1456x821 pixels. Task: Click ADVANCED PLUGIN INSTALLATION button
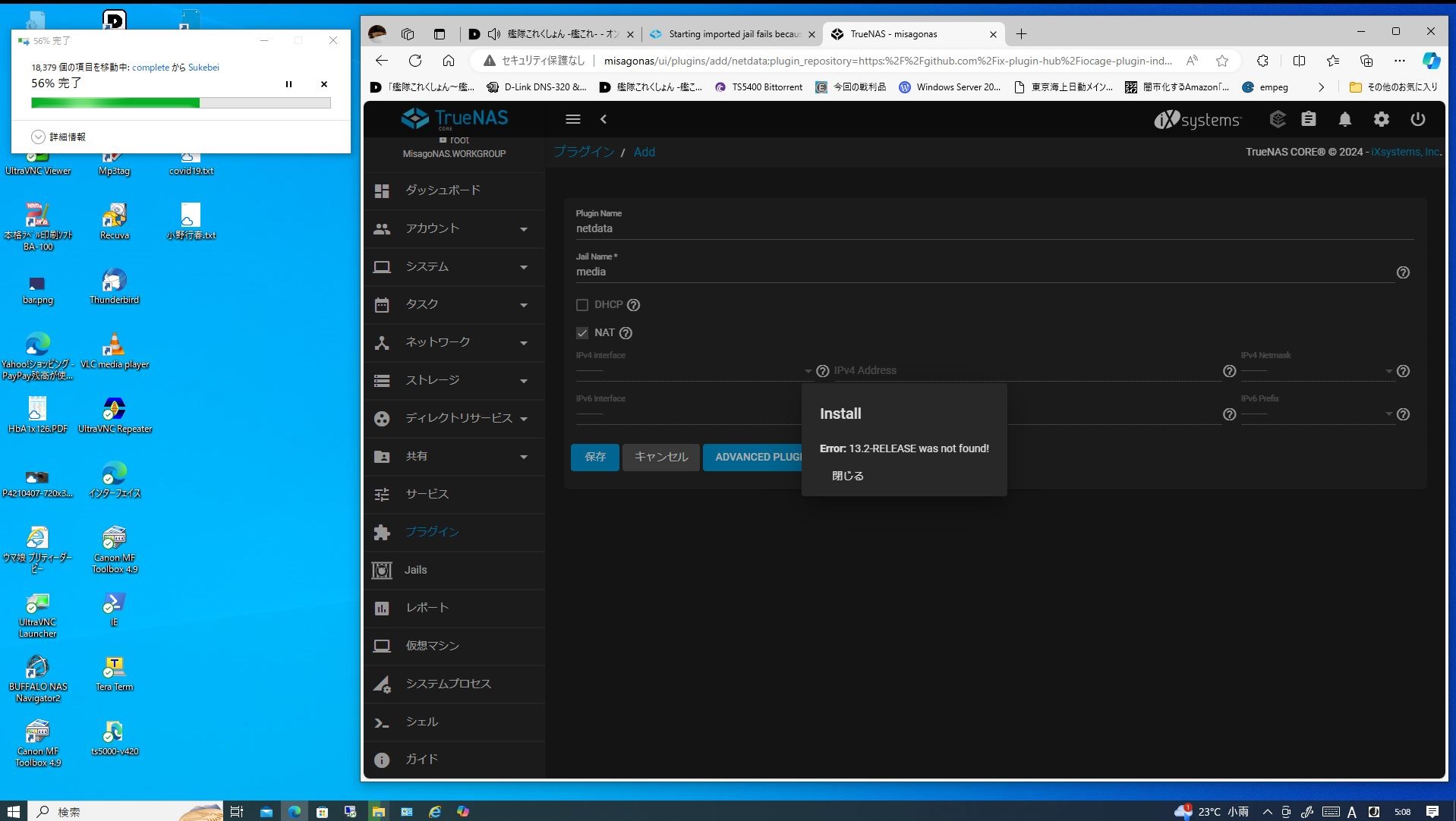752,457
